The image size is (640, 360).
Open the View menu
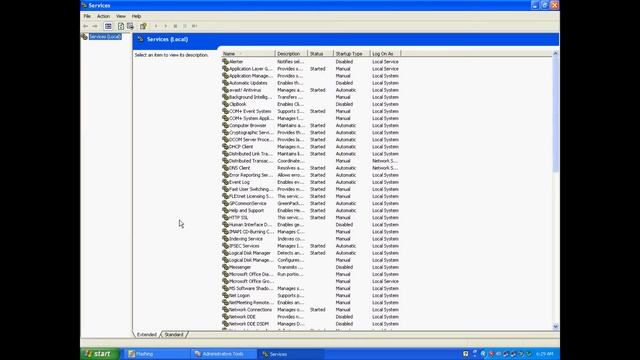point(121,16)
